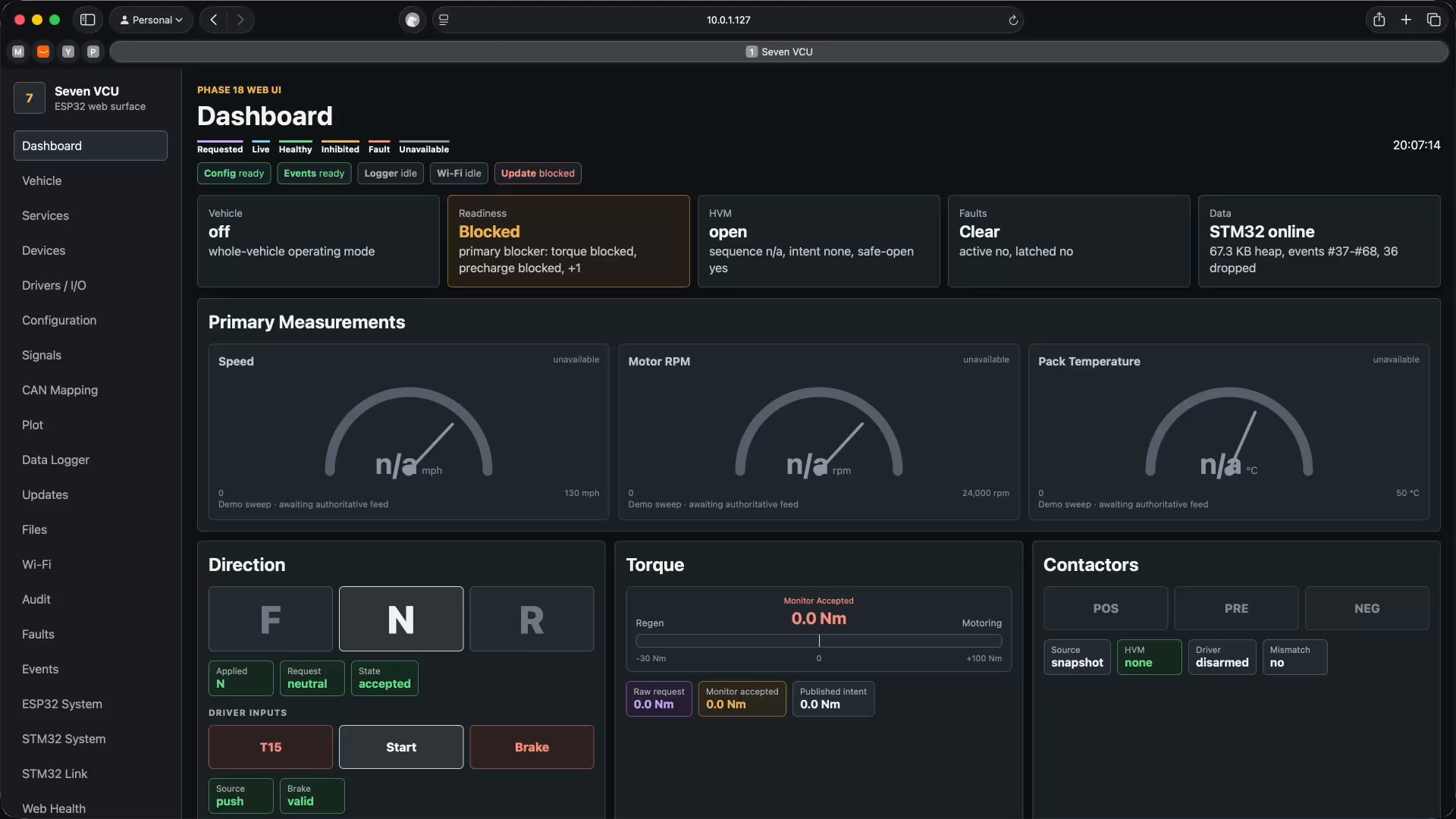1456x819 pixels.
Task: Select the Seven VCU browser tab
Action: pyautogui.click(x=779, y=52)
